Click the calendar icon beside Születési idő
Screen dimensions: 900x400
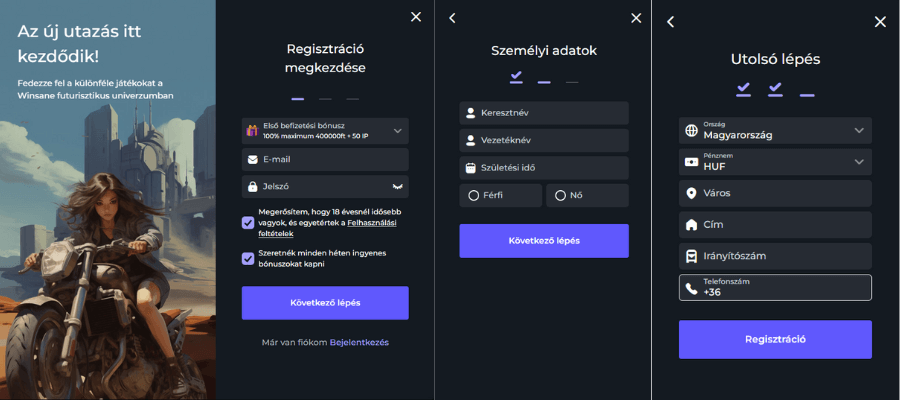tap(471, 168)
